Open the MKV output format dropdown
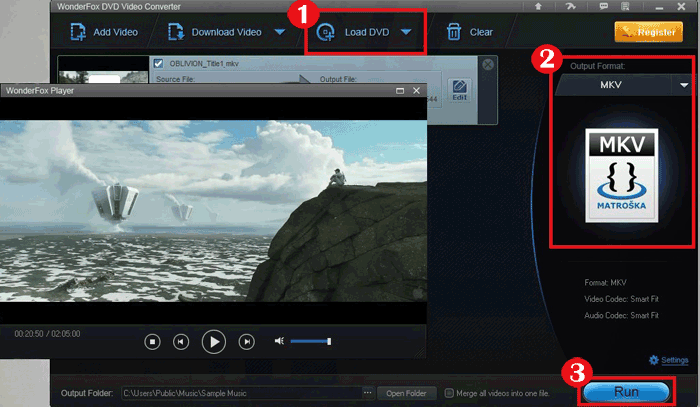This screenshot has width=700, height=407. pos(684,85)
